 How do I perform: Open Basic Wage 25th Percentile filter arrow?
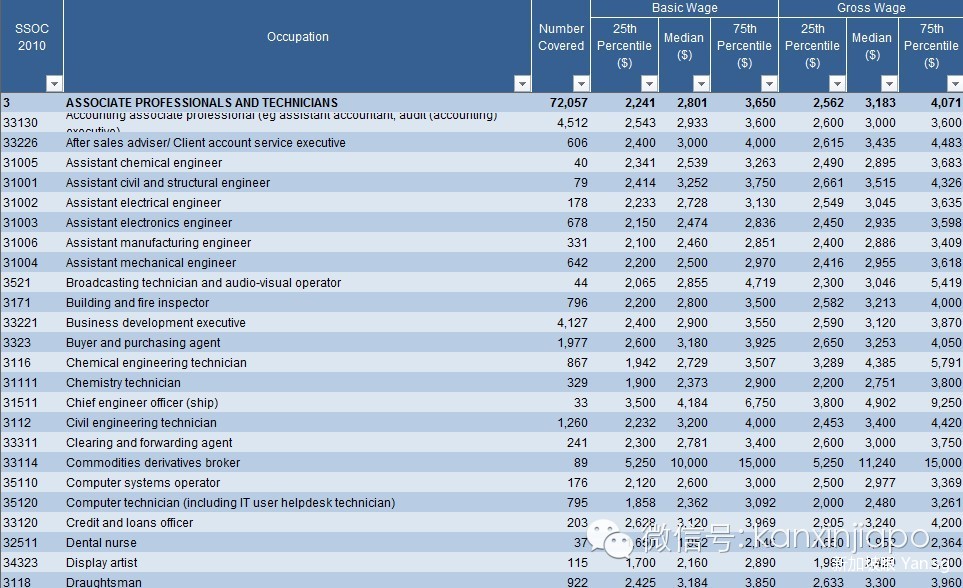(x=649, y=84)
